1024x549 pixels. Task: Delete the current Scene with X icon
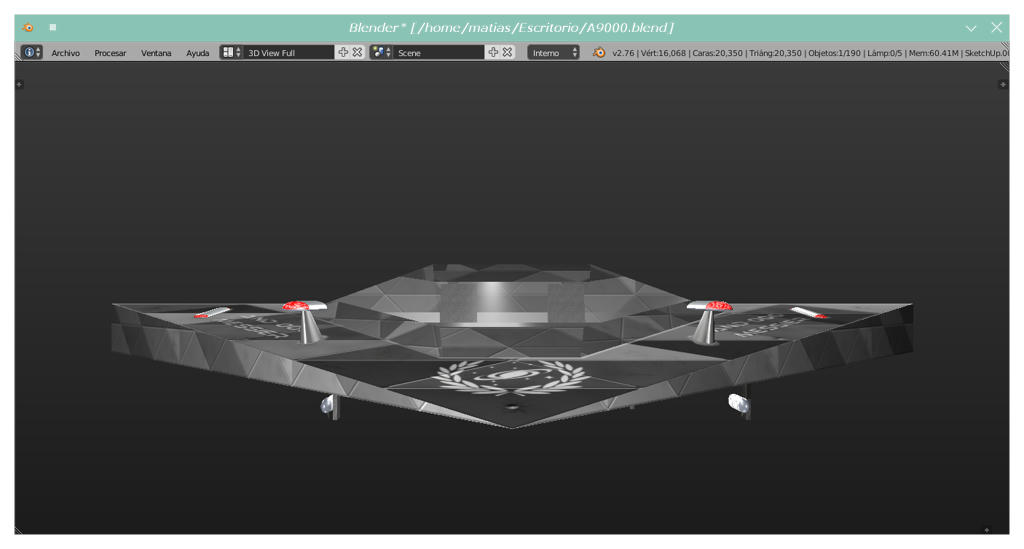(507, 52)
